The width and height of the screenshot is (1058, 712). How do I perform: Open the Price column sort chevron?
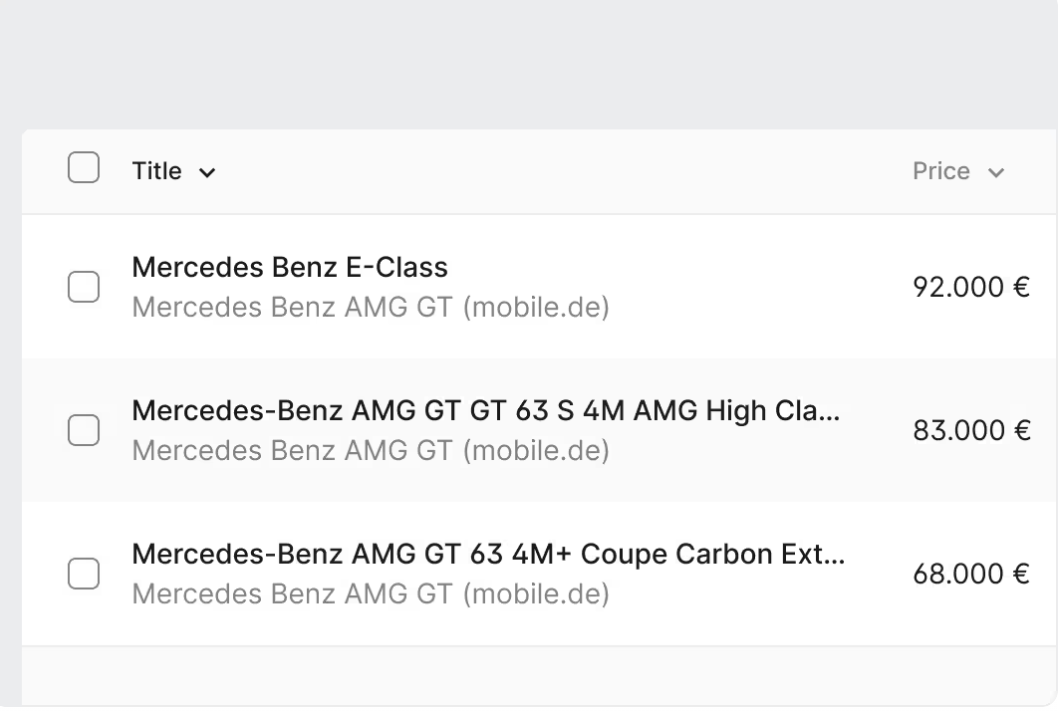[996, 173]
